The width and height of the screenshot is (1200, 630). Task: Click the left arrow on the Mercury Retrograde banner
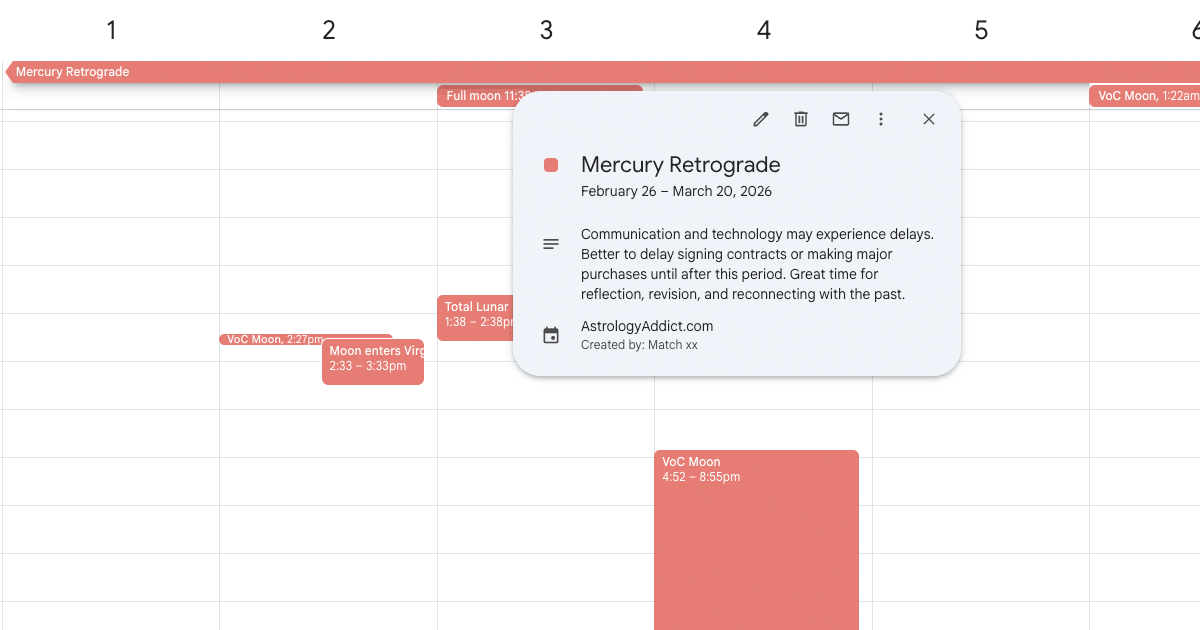pos(8,71)
